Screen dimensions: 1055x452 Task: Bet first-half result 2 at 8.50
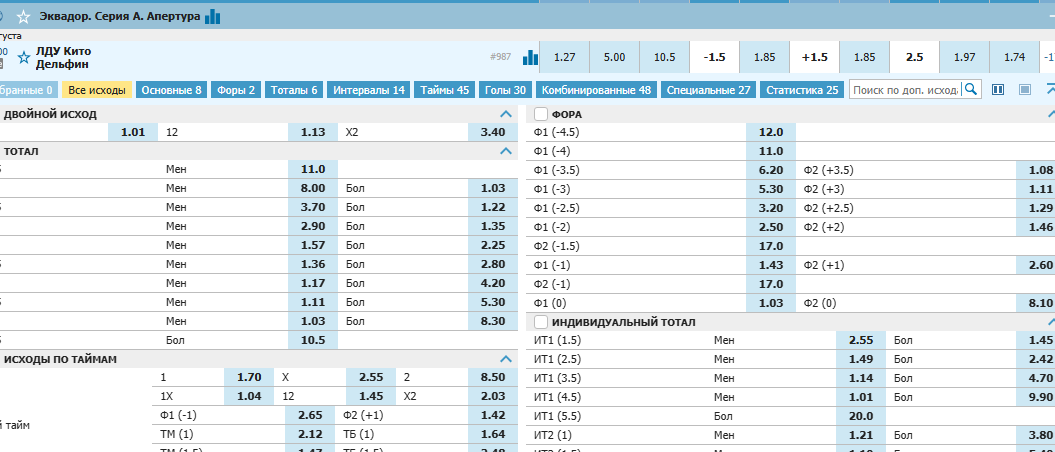tap(493, 377)
